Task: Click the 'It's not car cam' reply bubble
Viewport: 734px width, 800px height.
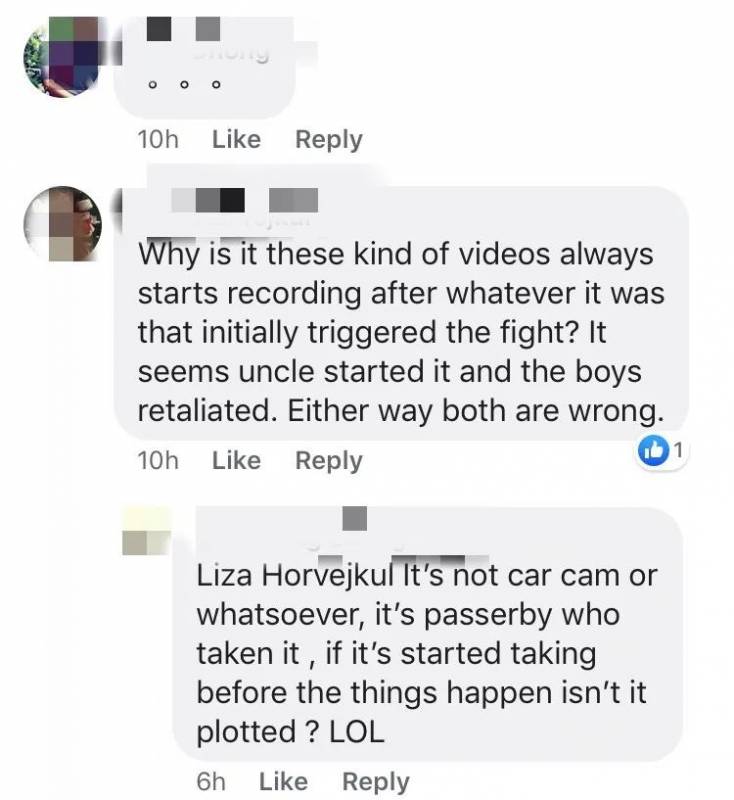Action: pos(427,634)
